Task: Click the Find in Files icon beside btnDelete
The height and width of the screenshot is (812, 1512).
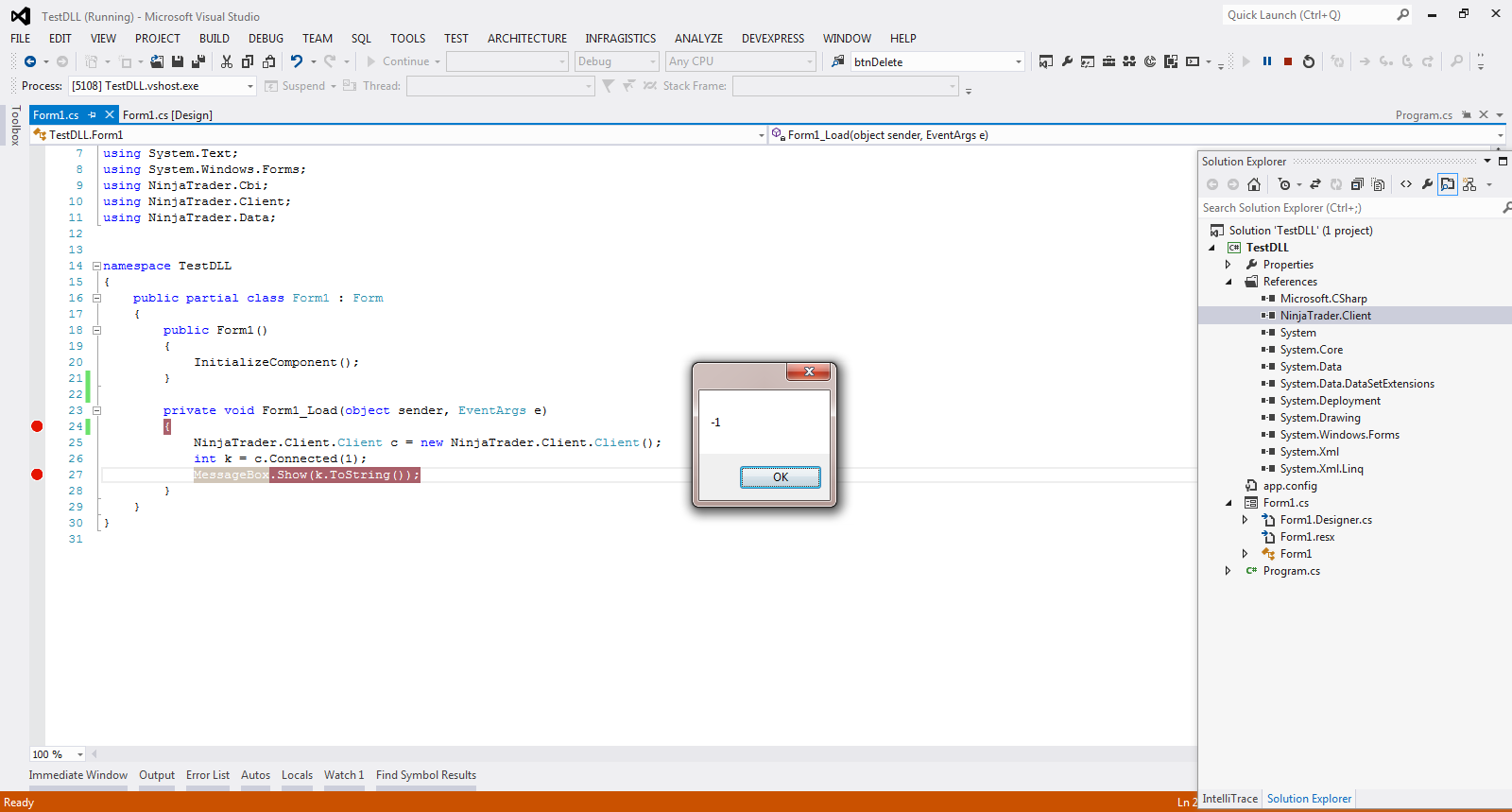Action: pos(838,61)
